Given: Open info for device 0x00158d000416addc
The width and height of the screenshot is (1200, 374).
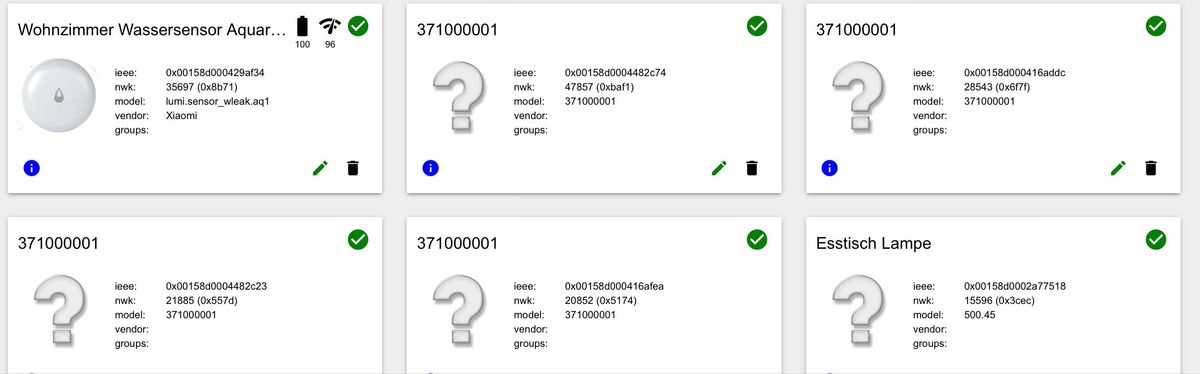Looking at the screenshot, I should click(x=829, y=168).
